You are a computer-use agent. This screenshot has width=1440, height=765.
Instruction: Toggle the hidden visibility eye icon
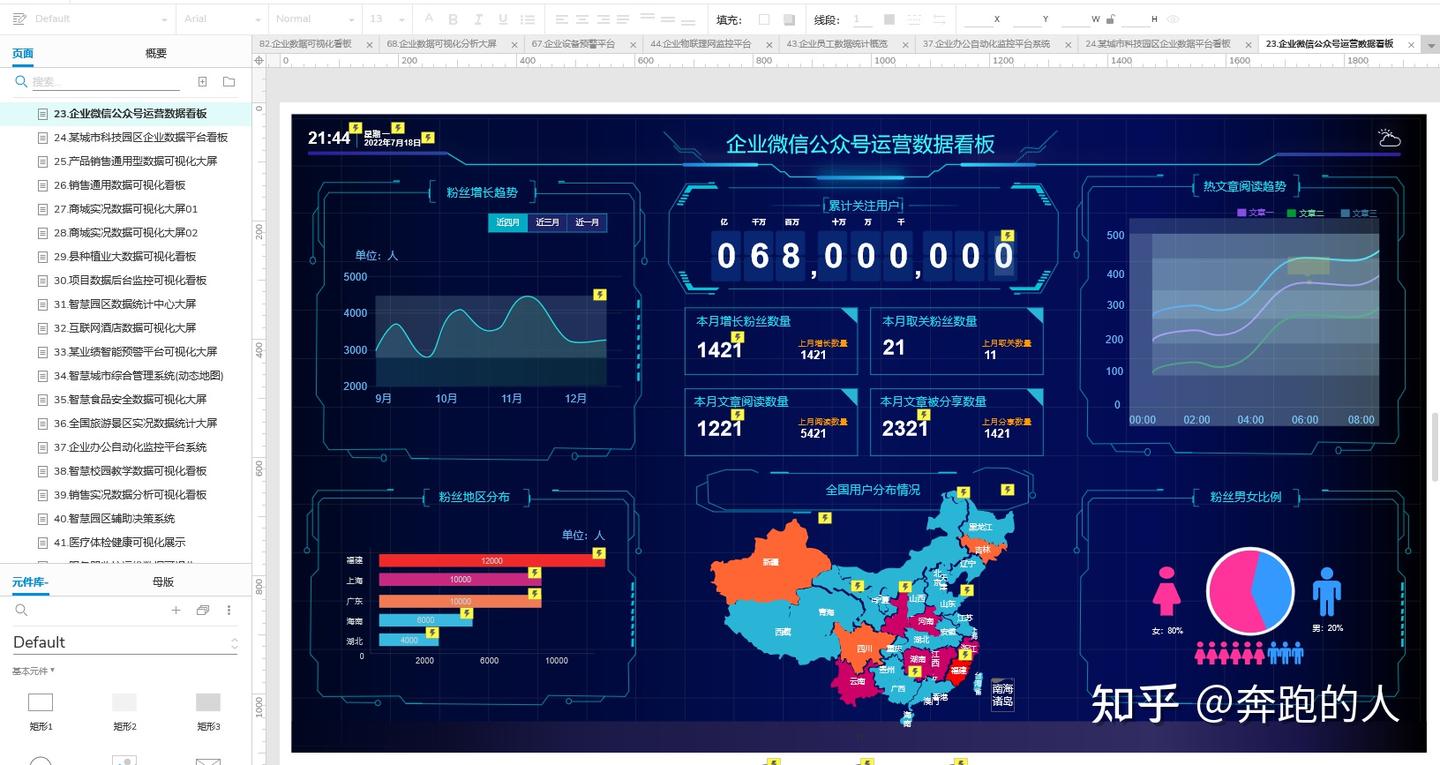coord(1173,19)
